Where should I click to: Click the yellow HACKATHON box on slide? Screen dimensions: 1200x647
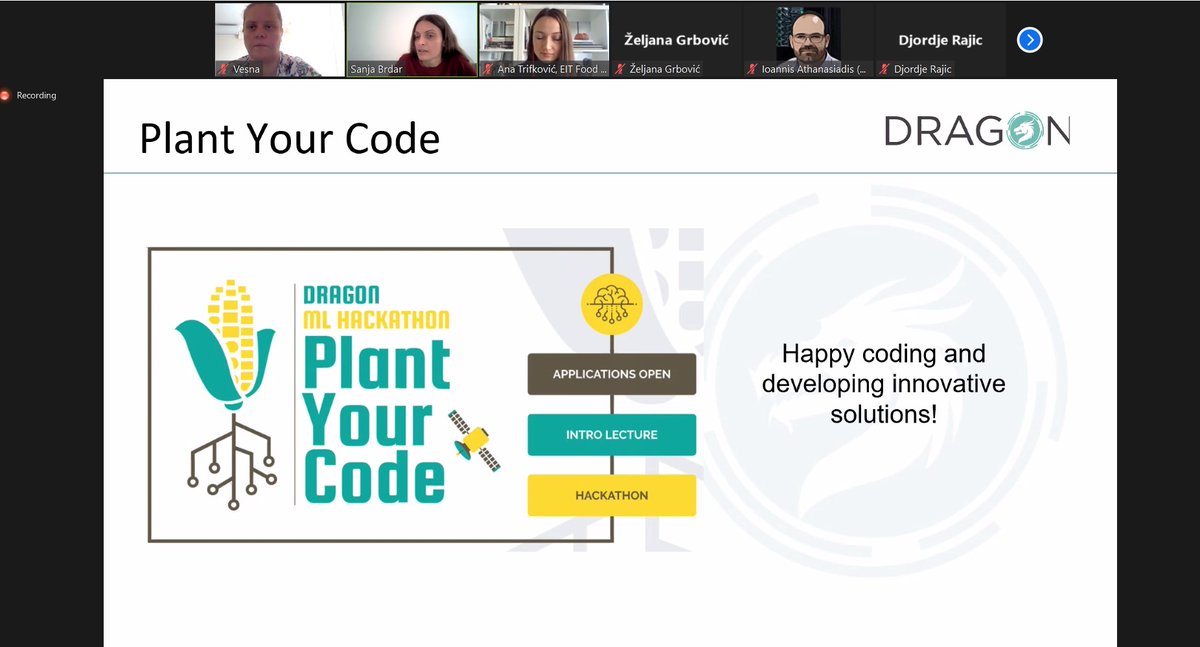[611, 495]
